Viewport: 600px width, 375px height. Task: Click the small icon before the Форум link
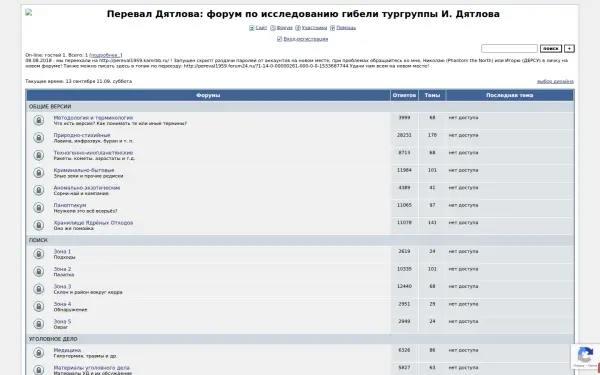(273, 28)
